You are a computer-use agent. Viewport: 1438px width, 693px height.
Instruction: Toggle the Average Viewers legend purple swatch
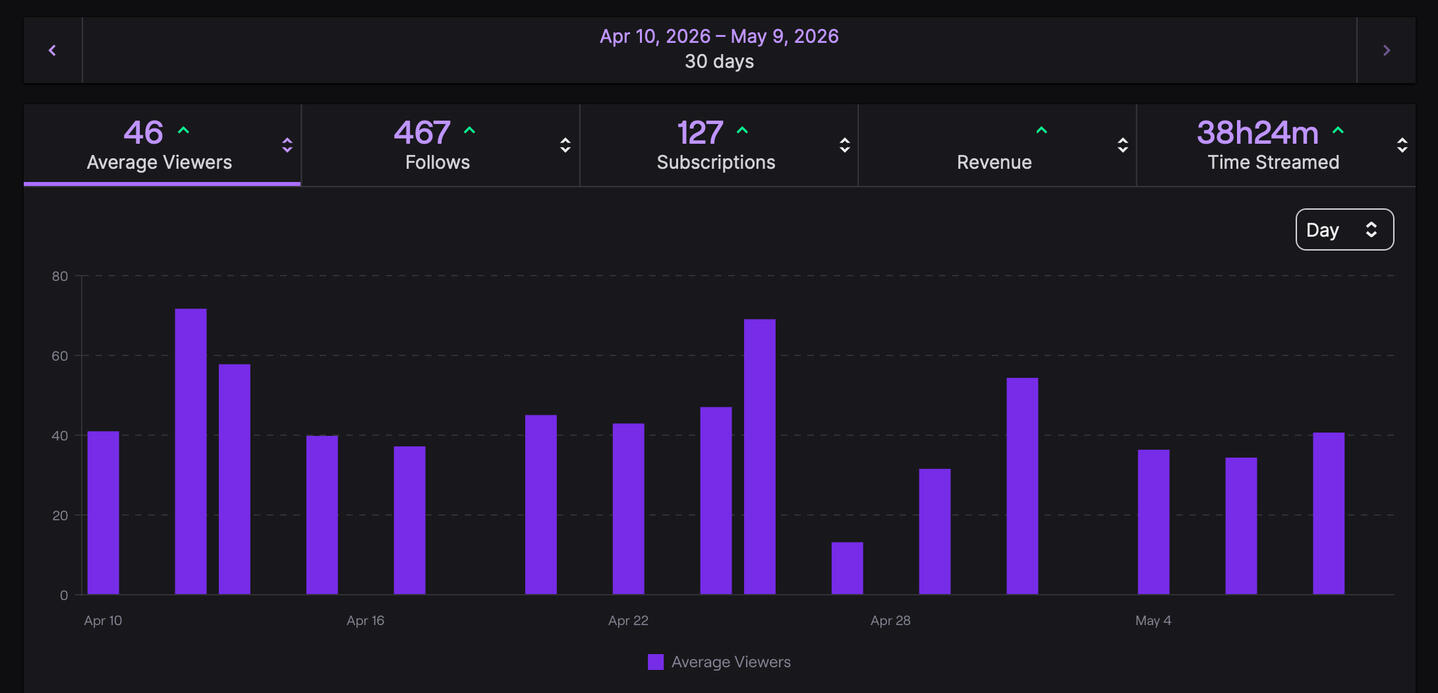(656, 662)
